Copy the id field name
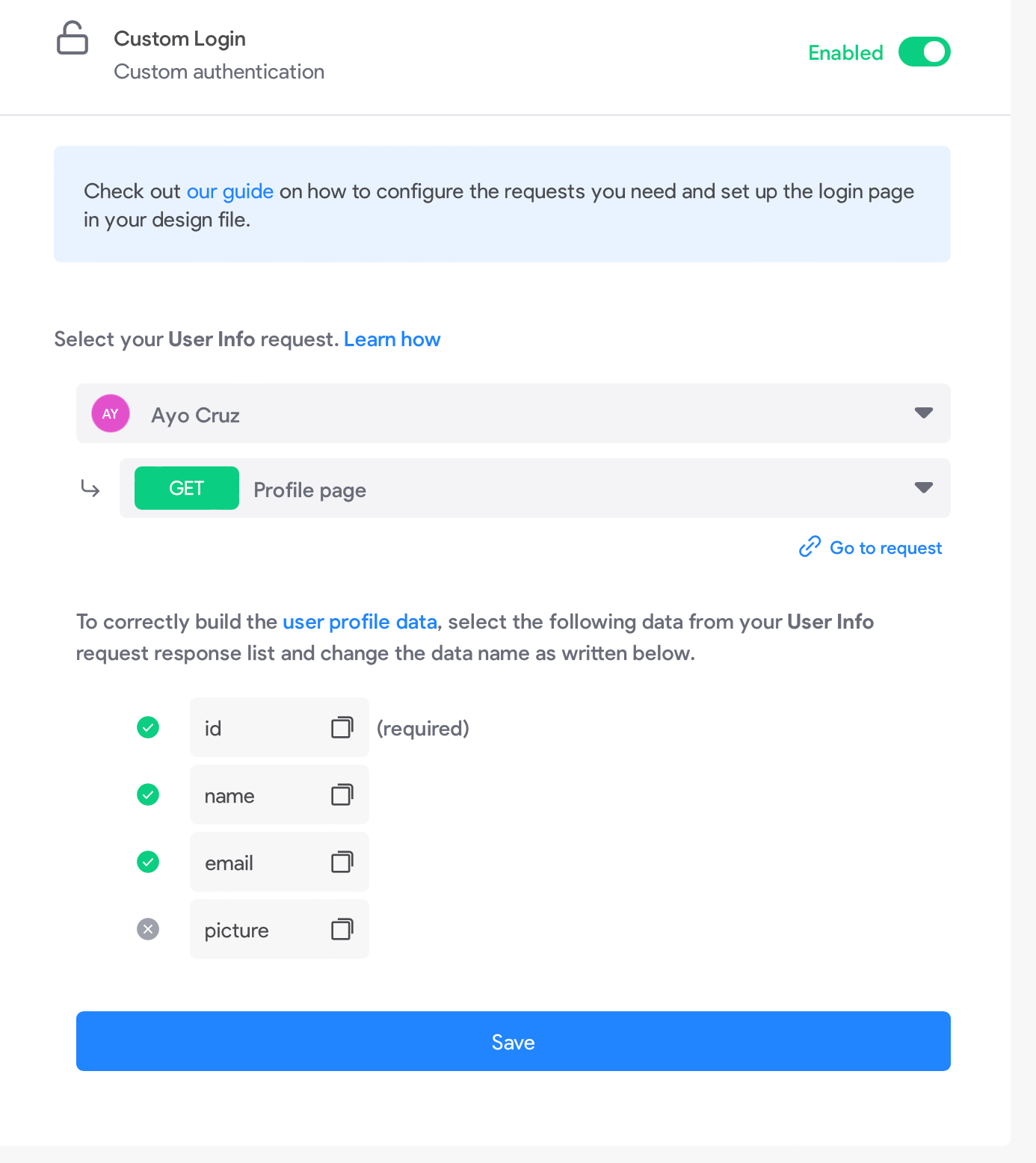The image size is (1036, 1163). [x=342, y=727]
